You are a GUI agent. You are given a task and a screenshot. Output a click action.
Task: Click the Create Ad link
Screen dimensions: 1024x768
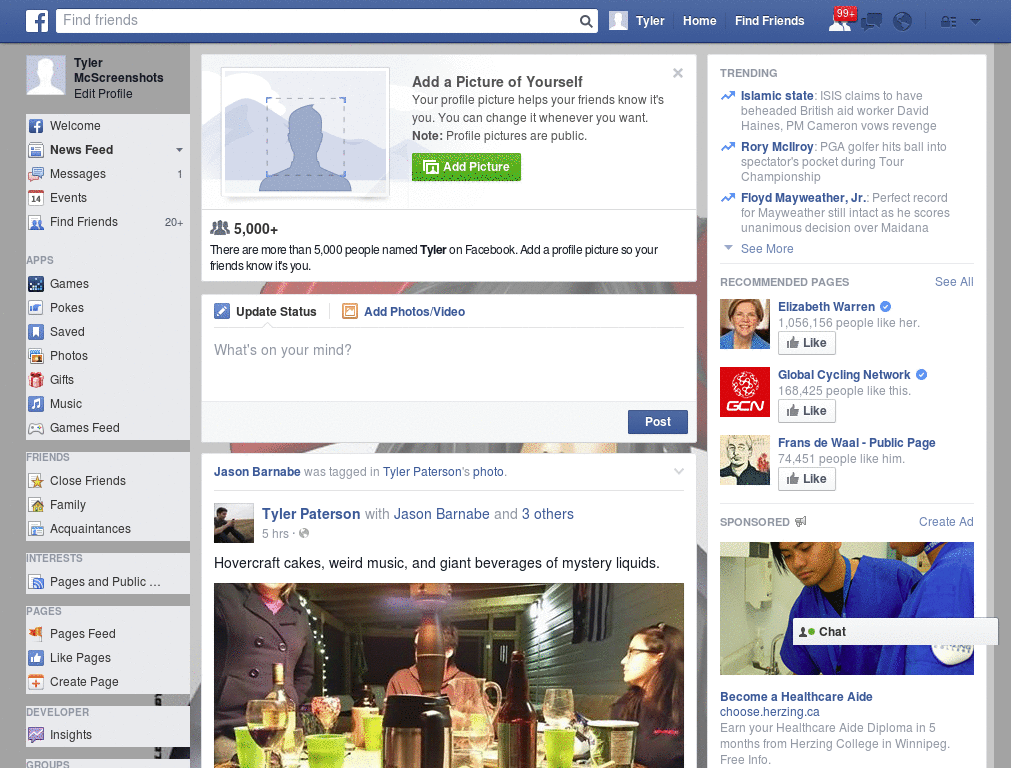coord(946,522)
